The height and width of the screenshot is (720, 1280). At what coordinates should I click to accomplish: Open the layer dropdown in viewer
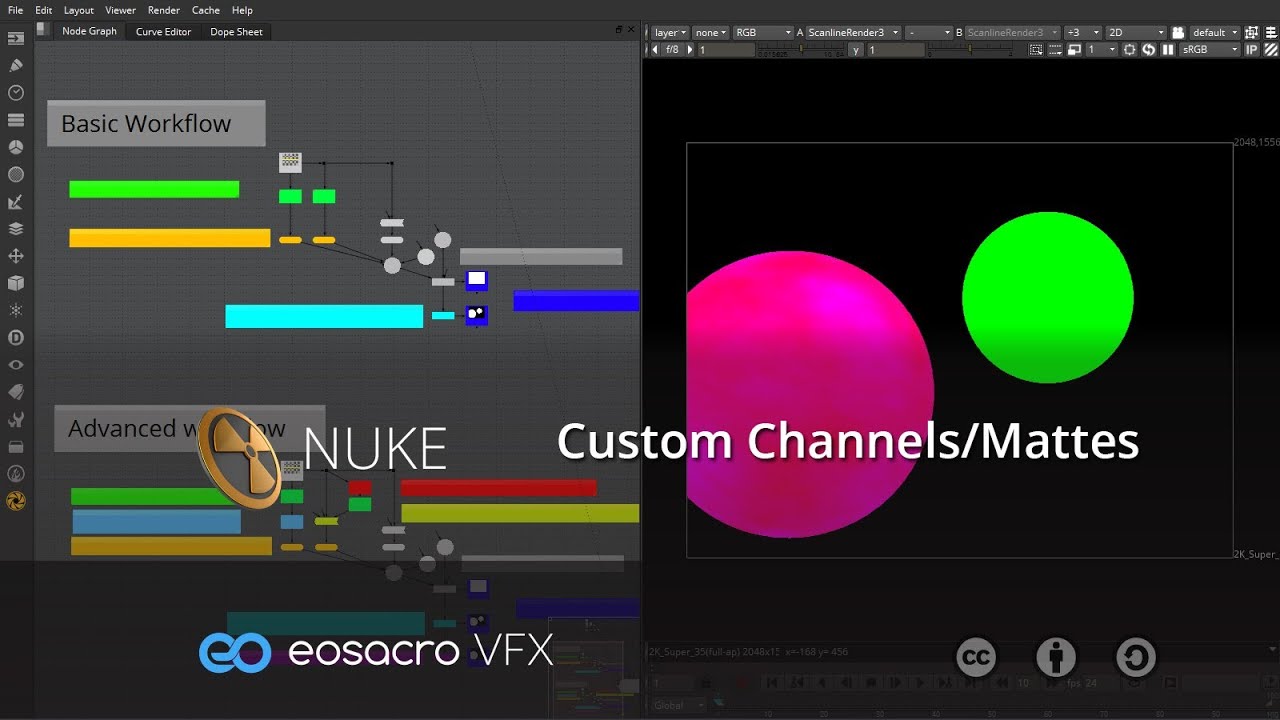point(670,33)
